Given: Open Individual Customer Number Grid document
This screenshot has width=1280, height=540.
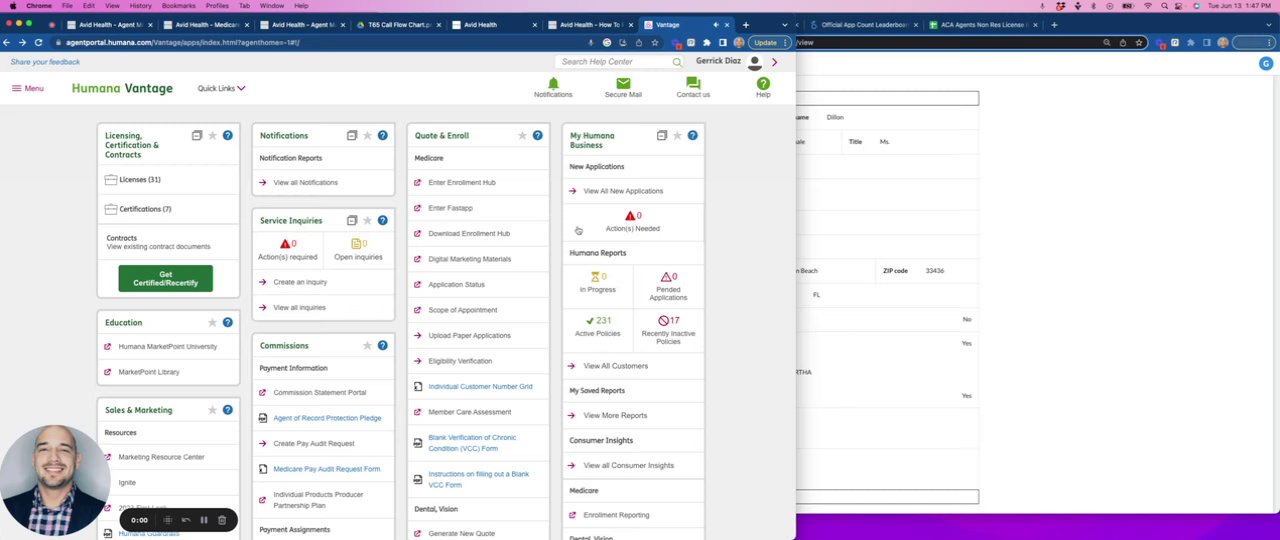Looking at the screenshot, I should (480, 386).
